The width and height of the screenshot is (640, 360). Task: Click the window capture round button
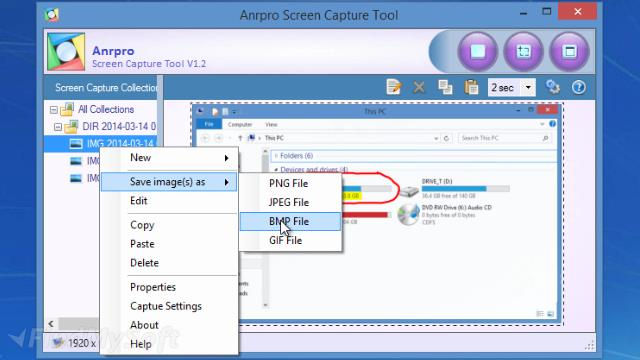coord(569,52)
